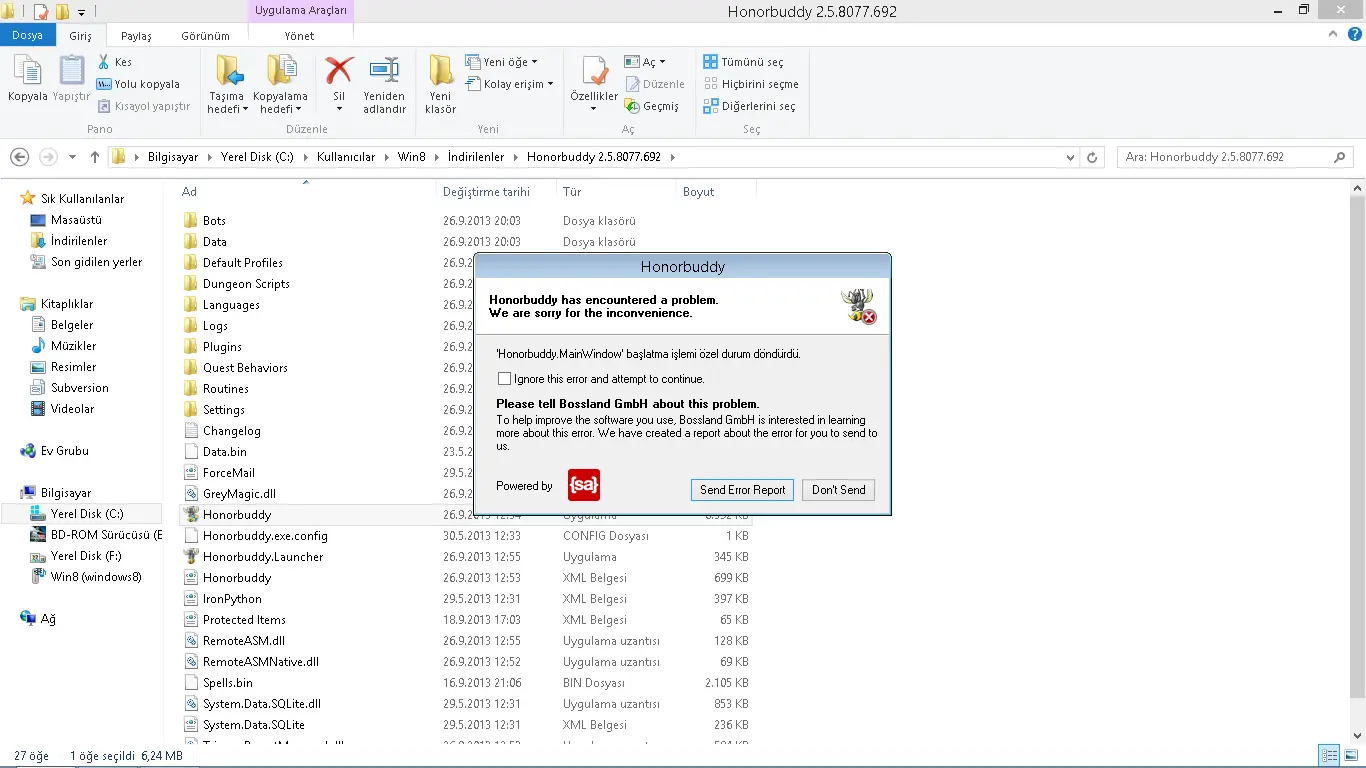This screenshot has height=768, width=1366.
Task: Open Taşıma hedefi dropdown
Action: click(x=228, y=103)
